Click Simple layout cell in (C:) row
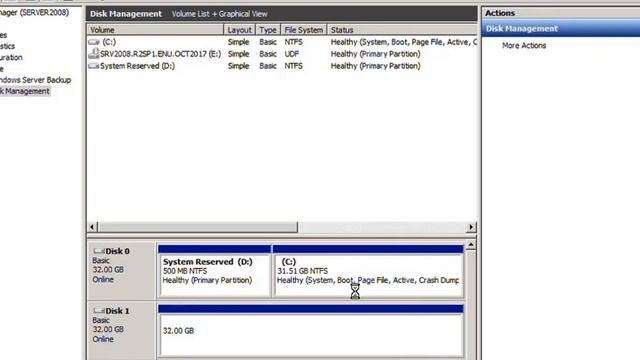Viewport: 640px width, 360px height. click(x=238, y=42)
